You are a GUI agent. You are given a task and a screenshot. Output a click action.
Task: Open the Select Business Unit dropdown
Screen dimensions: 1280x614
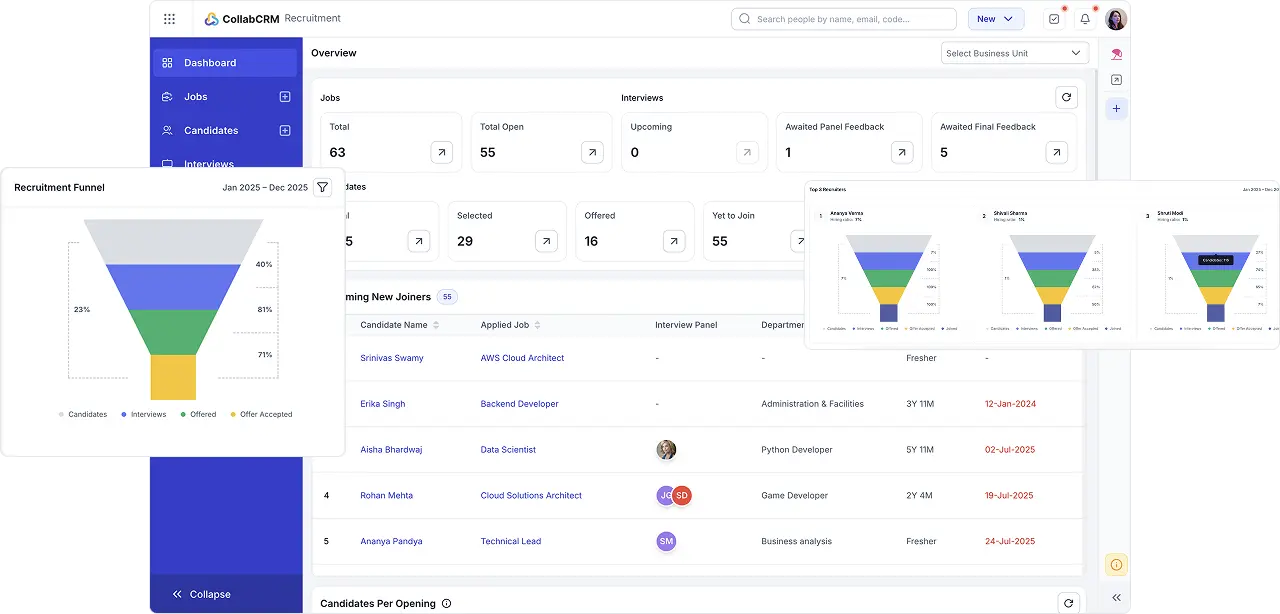point(1013,52)
